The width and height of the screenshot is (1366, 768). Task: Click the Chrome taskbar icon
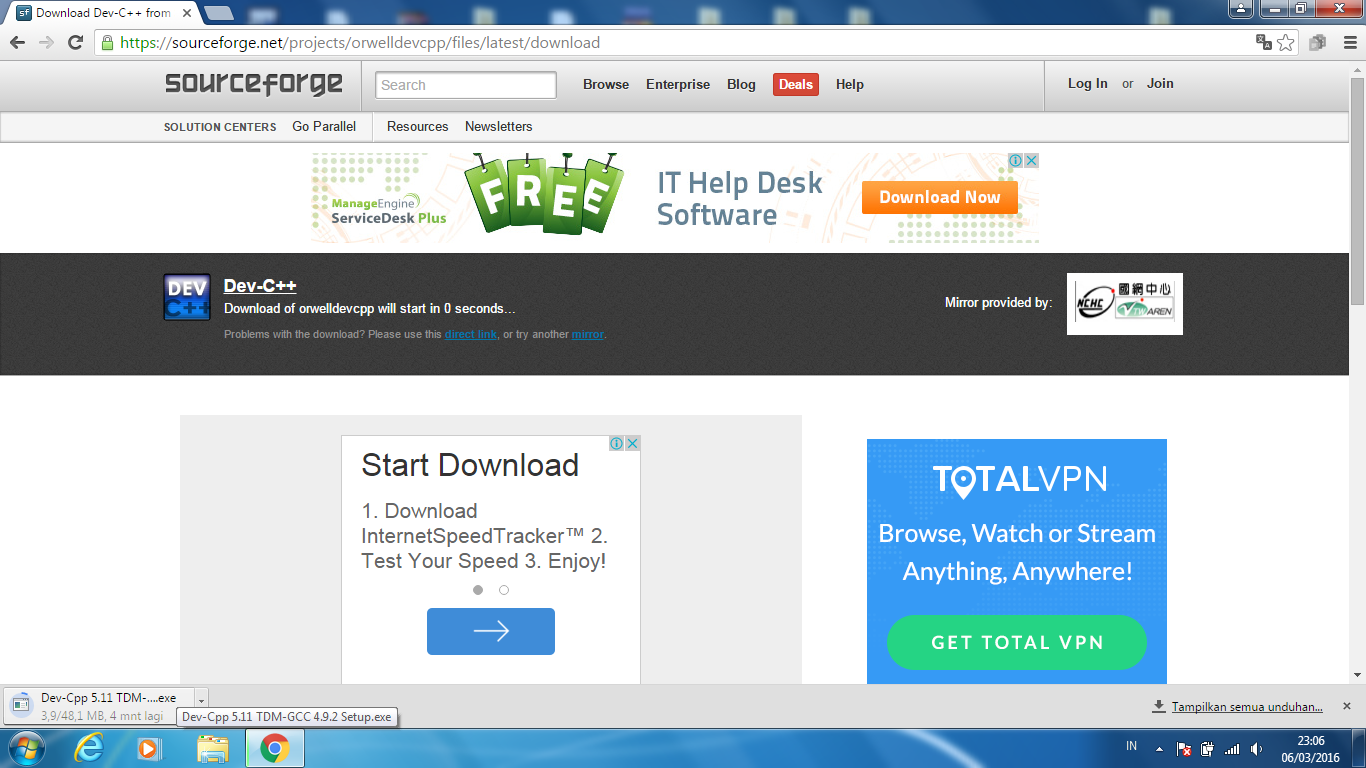click(275, 748)
